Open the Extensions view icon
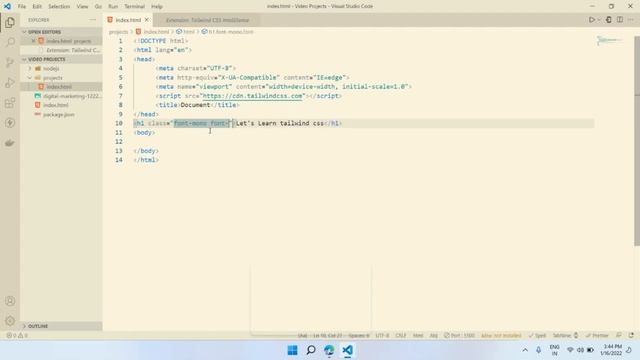Viewport: 640px width, 360px height. tap(10, 102)
